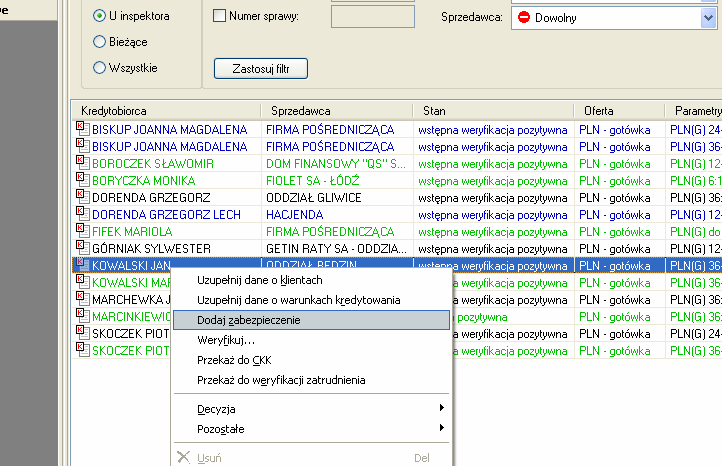Click document icon beside BOROCZEK SŁAWOMIR

pos(82,162)
